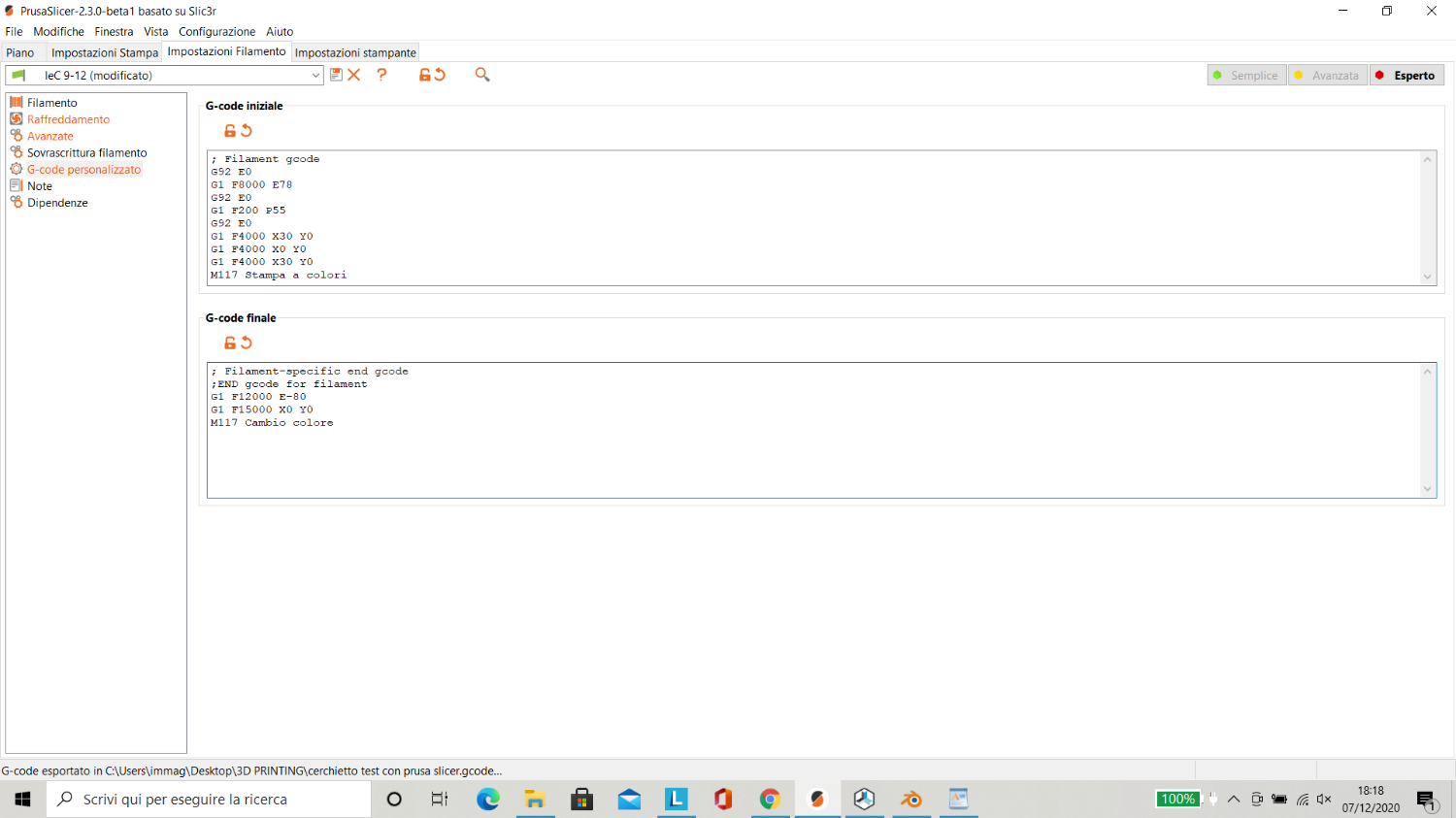1456x818 pixels.
Task: Click the 'G1 F8000 E78' line
Action: [x=251, y=184]
